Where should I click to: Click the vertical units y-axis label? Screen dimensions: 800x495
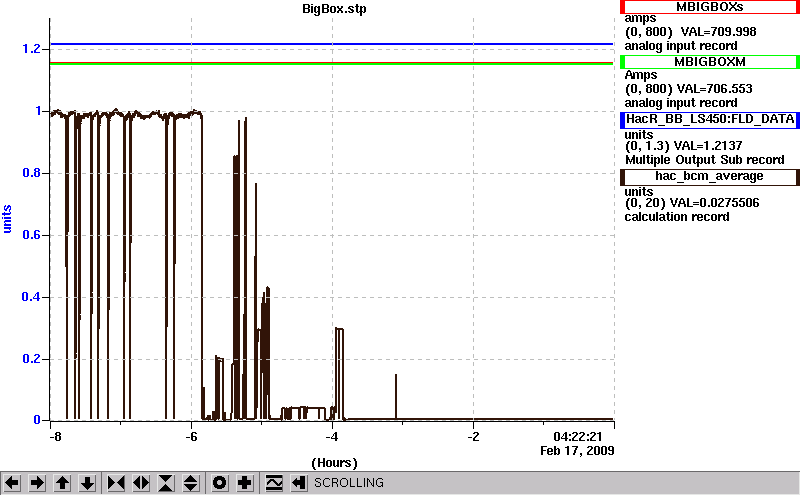point(7,219)
